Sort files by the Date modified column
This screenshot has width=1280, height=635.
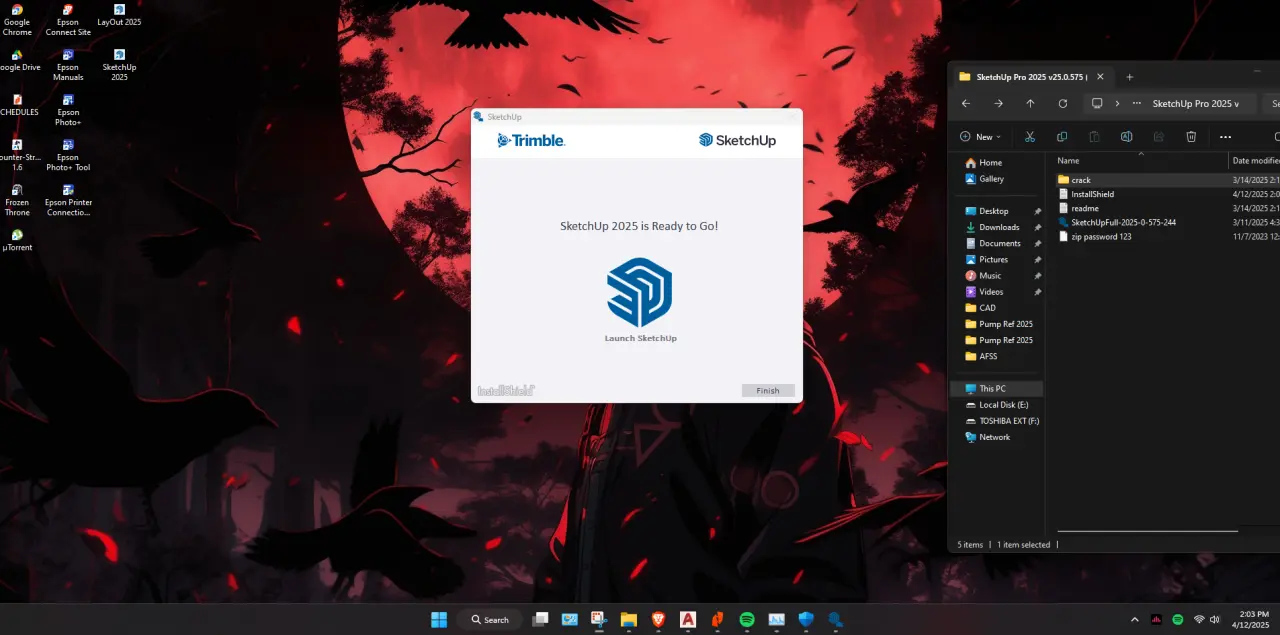1255,160
